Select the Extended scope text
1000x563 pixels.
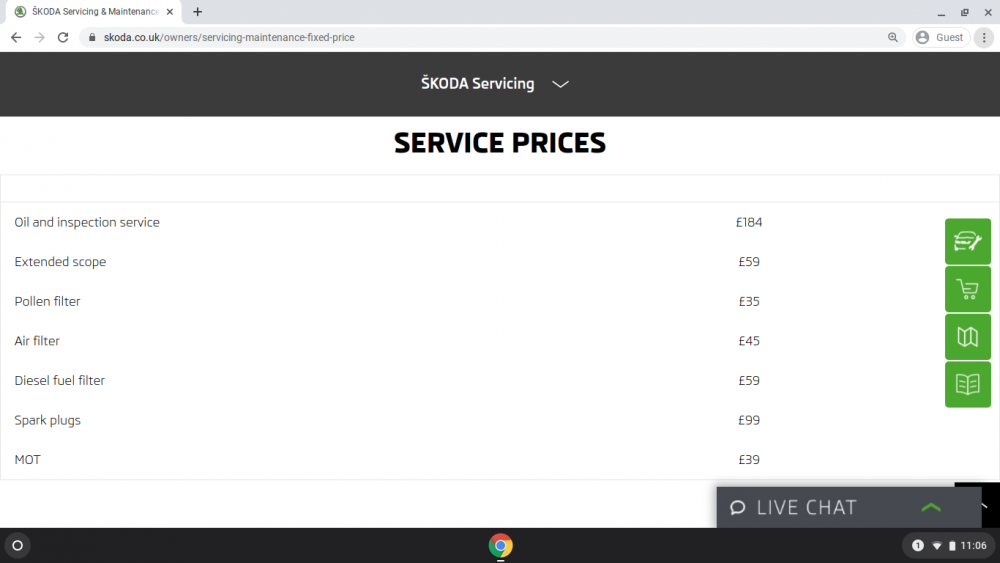(61, 262)
